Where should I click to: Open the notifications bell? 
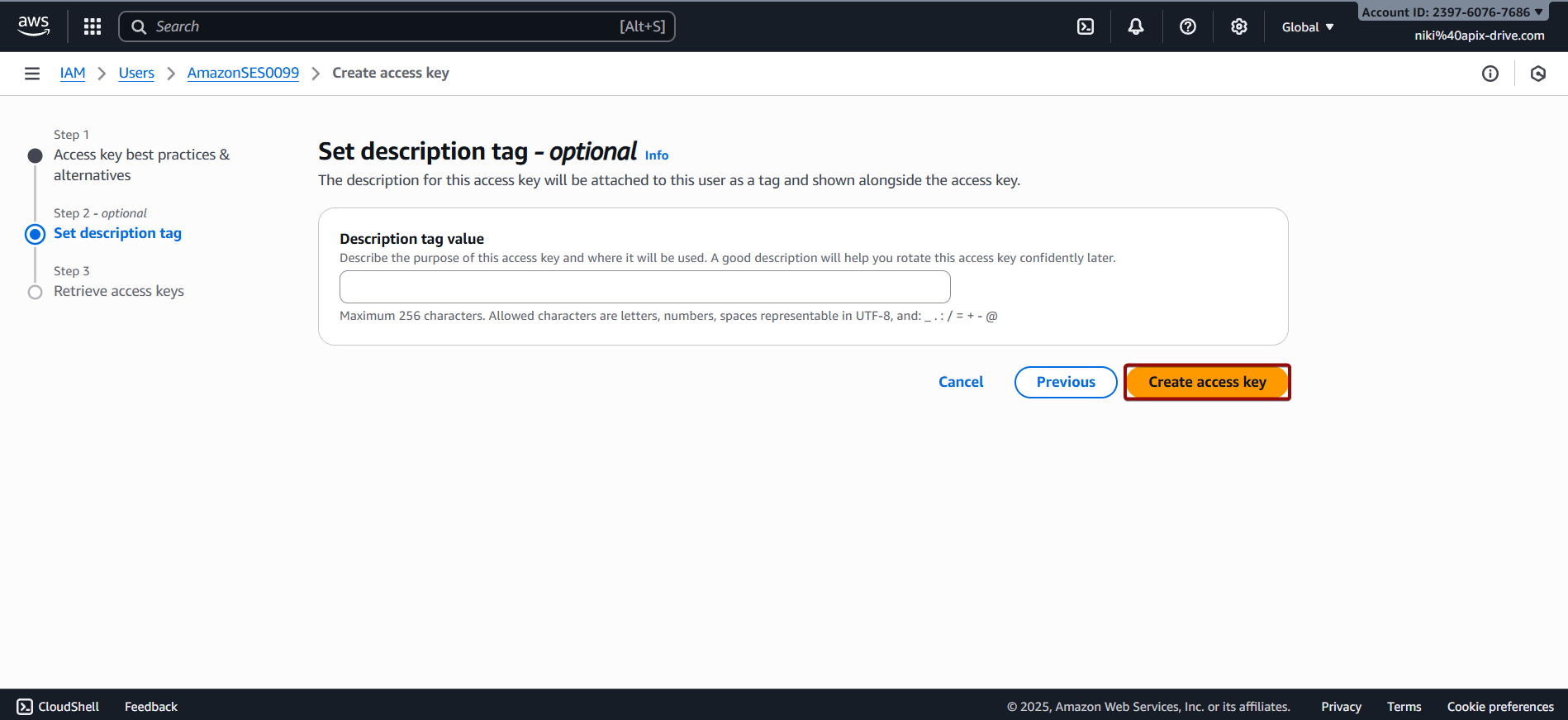coord(1136,26)
